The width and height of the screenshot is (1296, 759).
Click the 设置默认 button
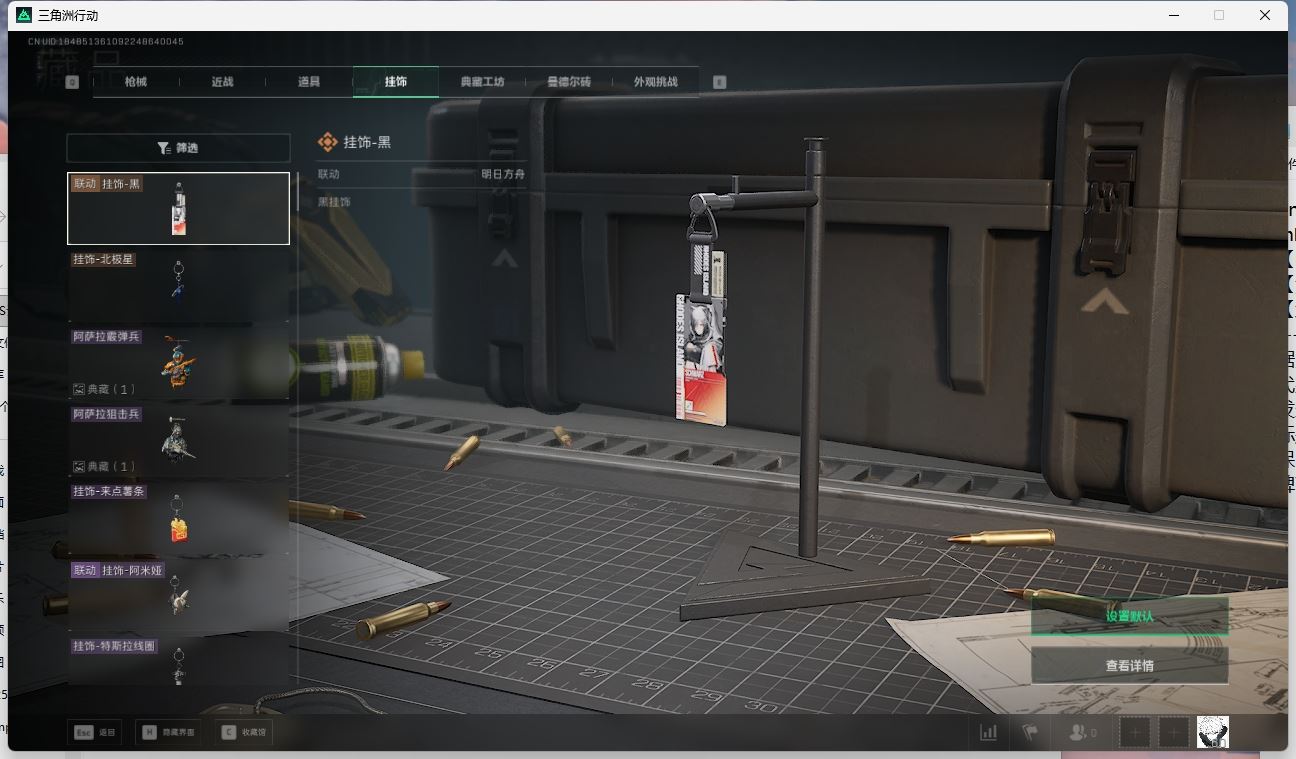(1129, 616)
